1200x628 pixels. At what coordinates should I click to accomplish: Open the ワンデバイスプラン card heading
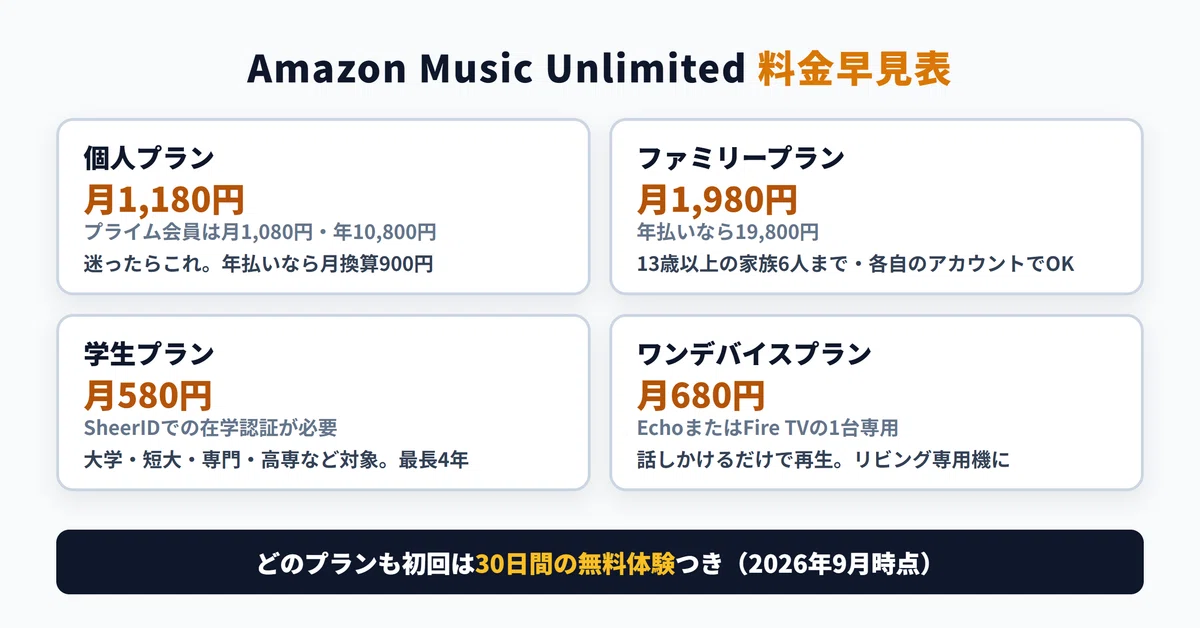754,354
